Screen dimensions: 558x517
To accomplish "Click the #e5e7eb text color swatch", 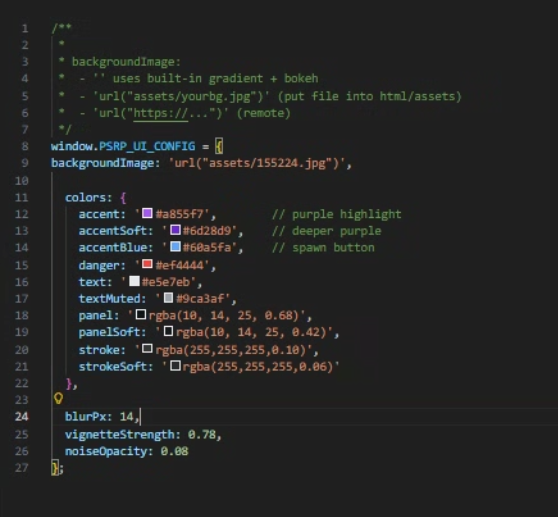I will 134,281.
